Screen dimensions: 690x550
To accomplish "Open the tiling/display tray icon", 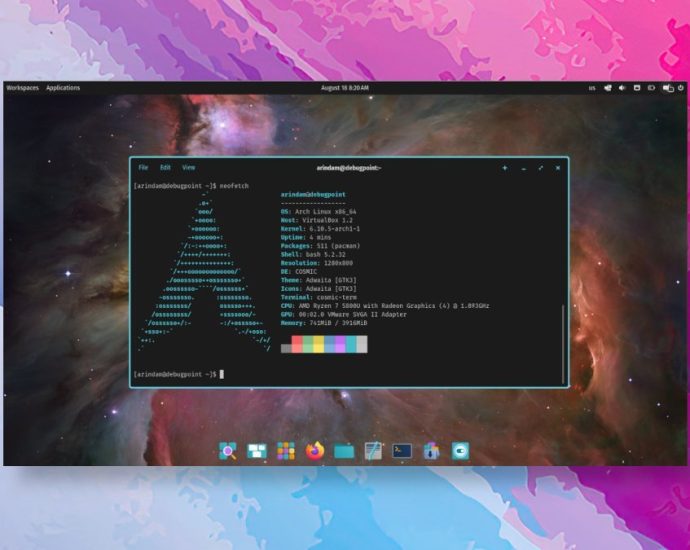I will tap(668, 88).
